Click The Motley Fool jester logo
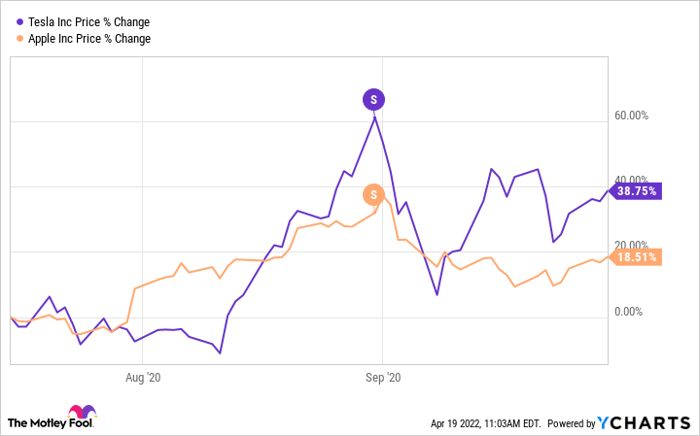 tap(79, 415)
